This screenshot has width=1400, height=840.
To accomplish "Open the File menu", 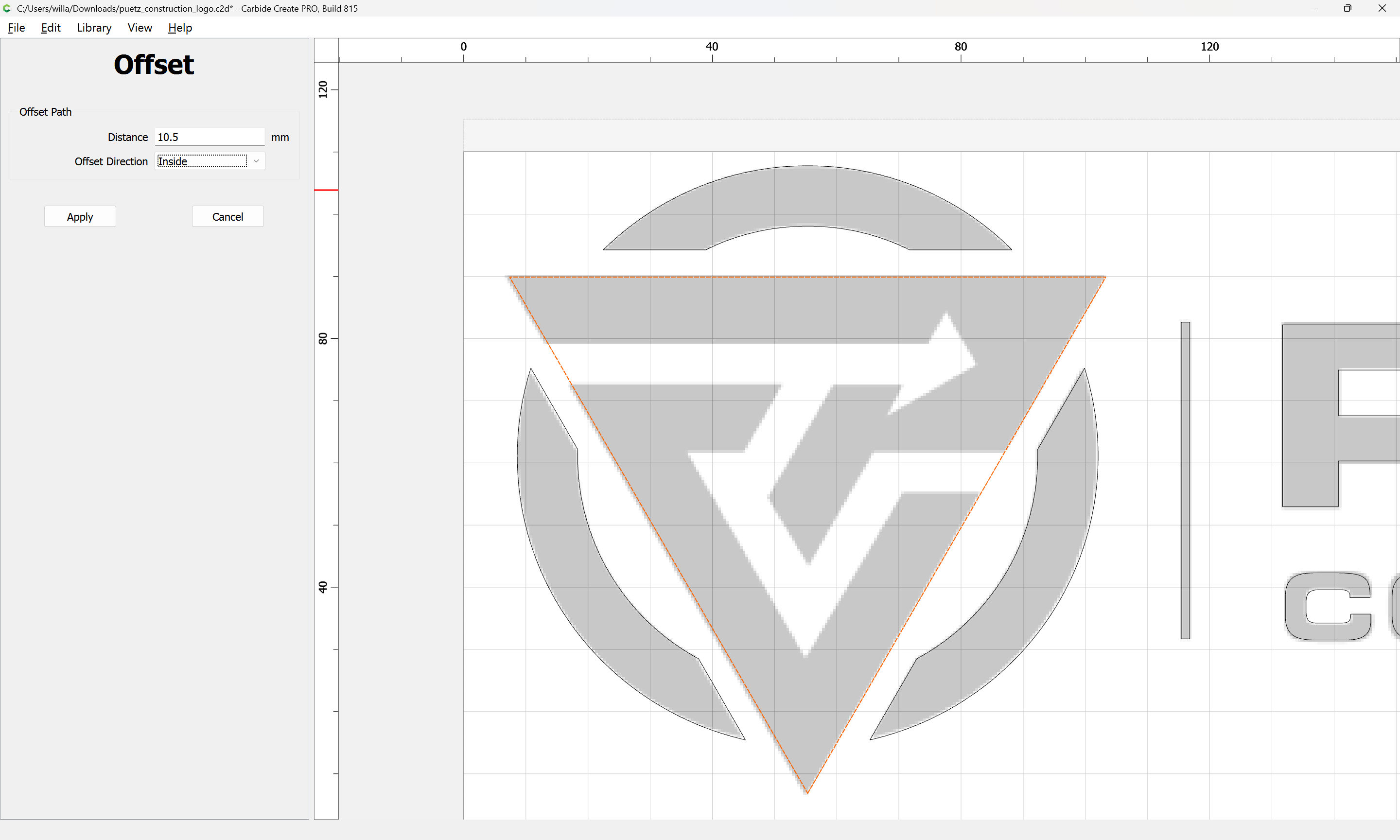I will coord(16,28).
